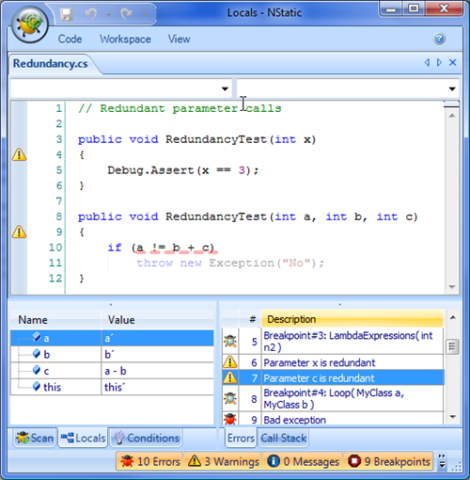
Task: Click breakpoint bug icon on row 8
Action: coord(230,398)
